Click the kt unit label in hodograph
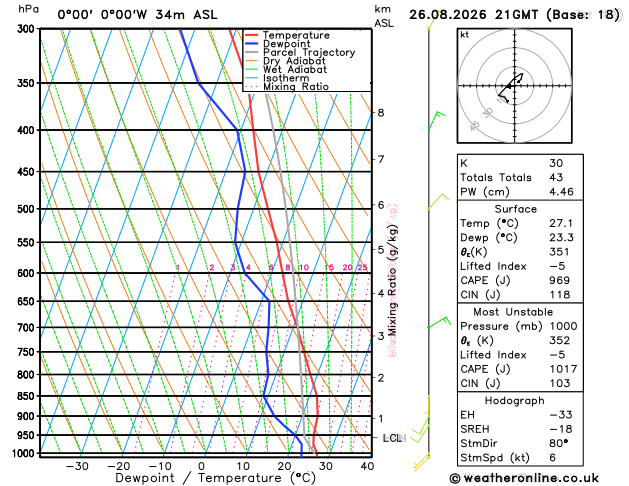The image size is (629, 486). click(x=465, y=35)
